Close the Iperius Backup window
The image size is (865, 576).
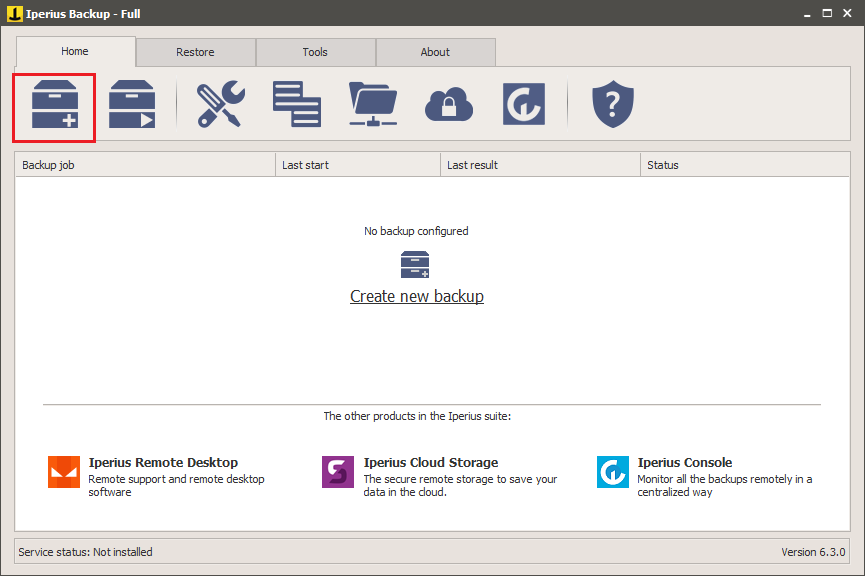pyautogui.click(x=847, y=13)
